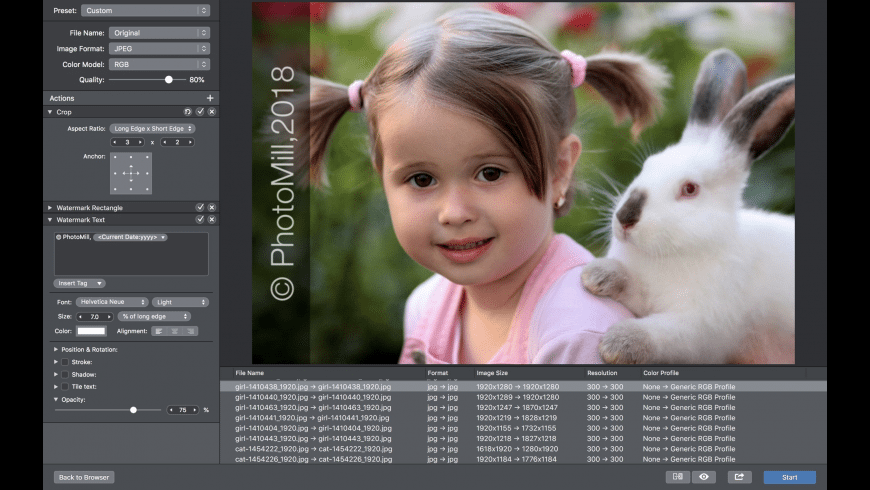
Task: Open the Light font weight dropdown
Action: pyautogui.click(x=180, y=302)
